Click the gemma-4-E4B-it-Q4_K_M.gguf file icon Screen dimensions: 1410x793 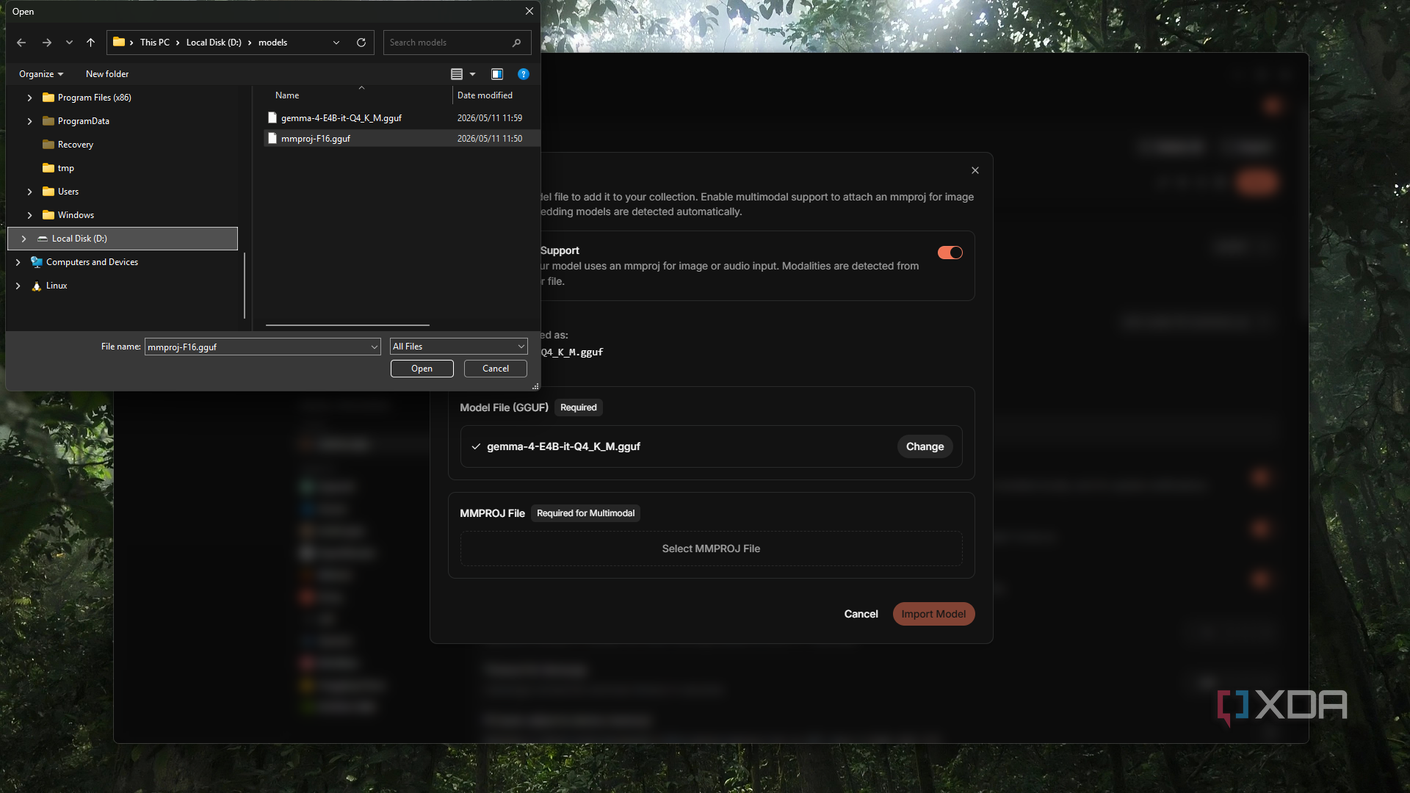coord(272,118)
